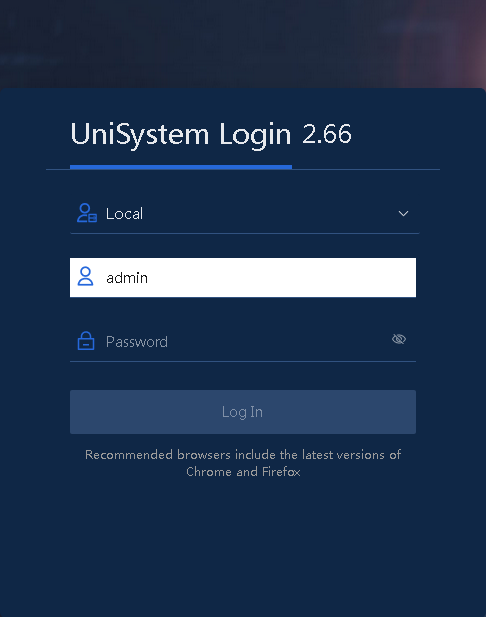
Task: Click the blurred background above the login panel
Action: [x=243, y=43]
